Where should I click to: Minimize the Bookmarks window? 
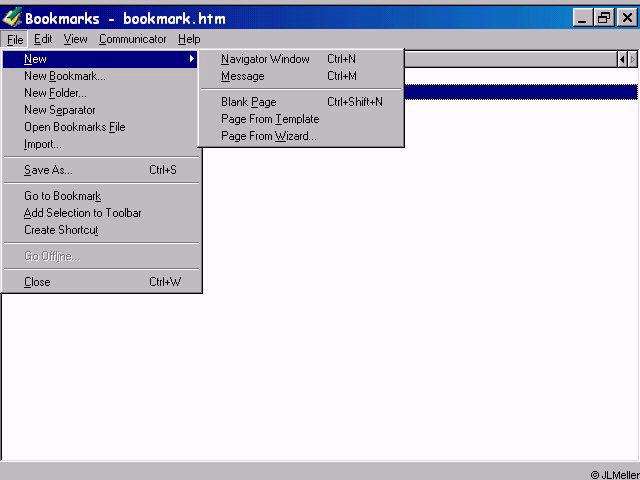point(582,18)
